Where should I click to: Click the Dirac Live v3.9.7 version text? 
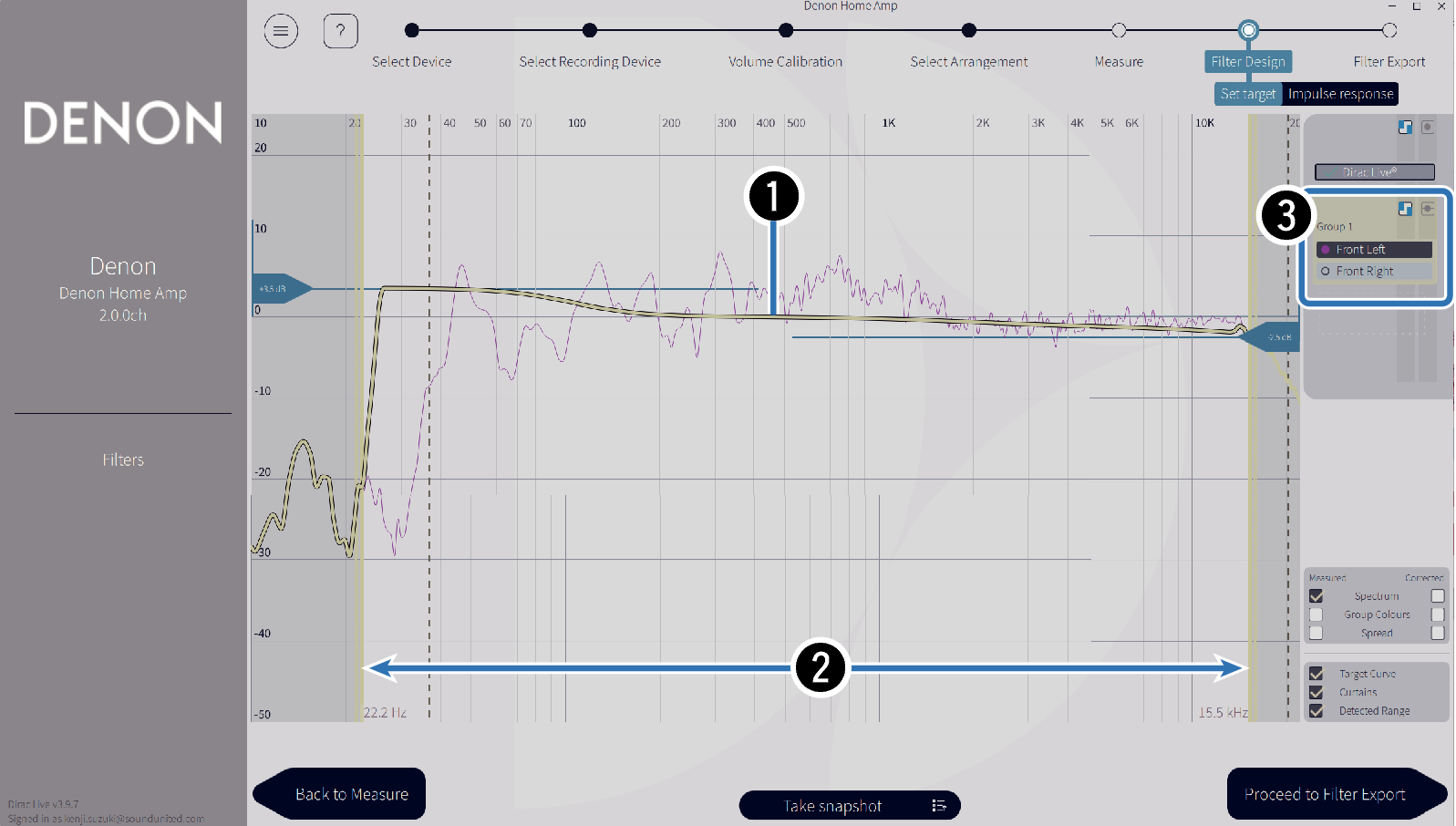(43, 804)
